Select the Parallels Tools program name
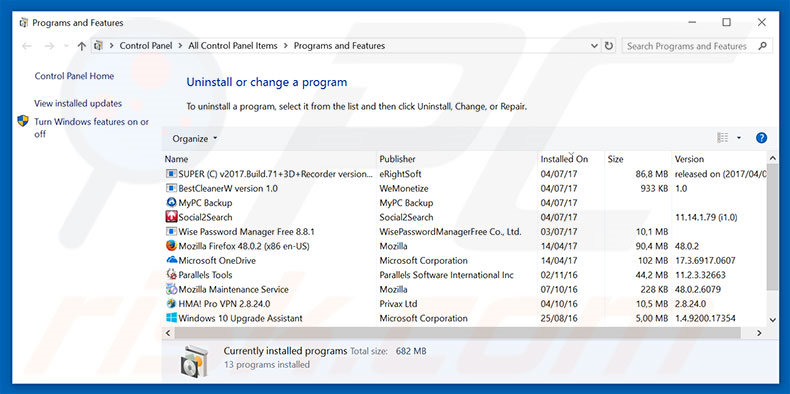Viewport: 790px width, 394px height. point(205,275)
